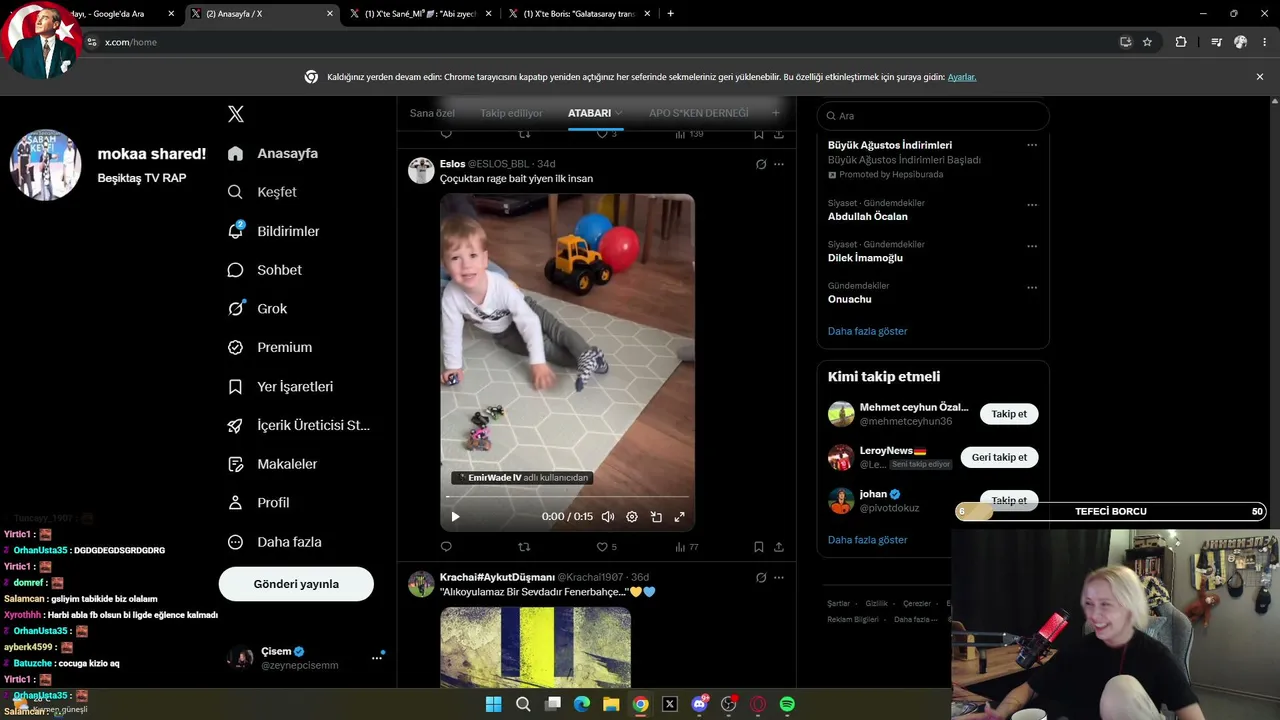This screenshot has height=720, width=1280.
Task: Open Bildirimler notifications in the sidebar
Action: [274, 231]
